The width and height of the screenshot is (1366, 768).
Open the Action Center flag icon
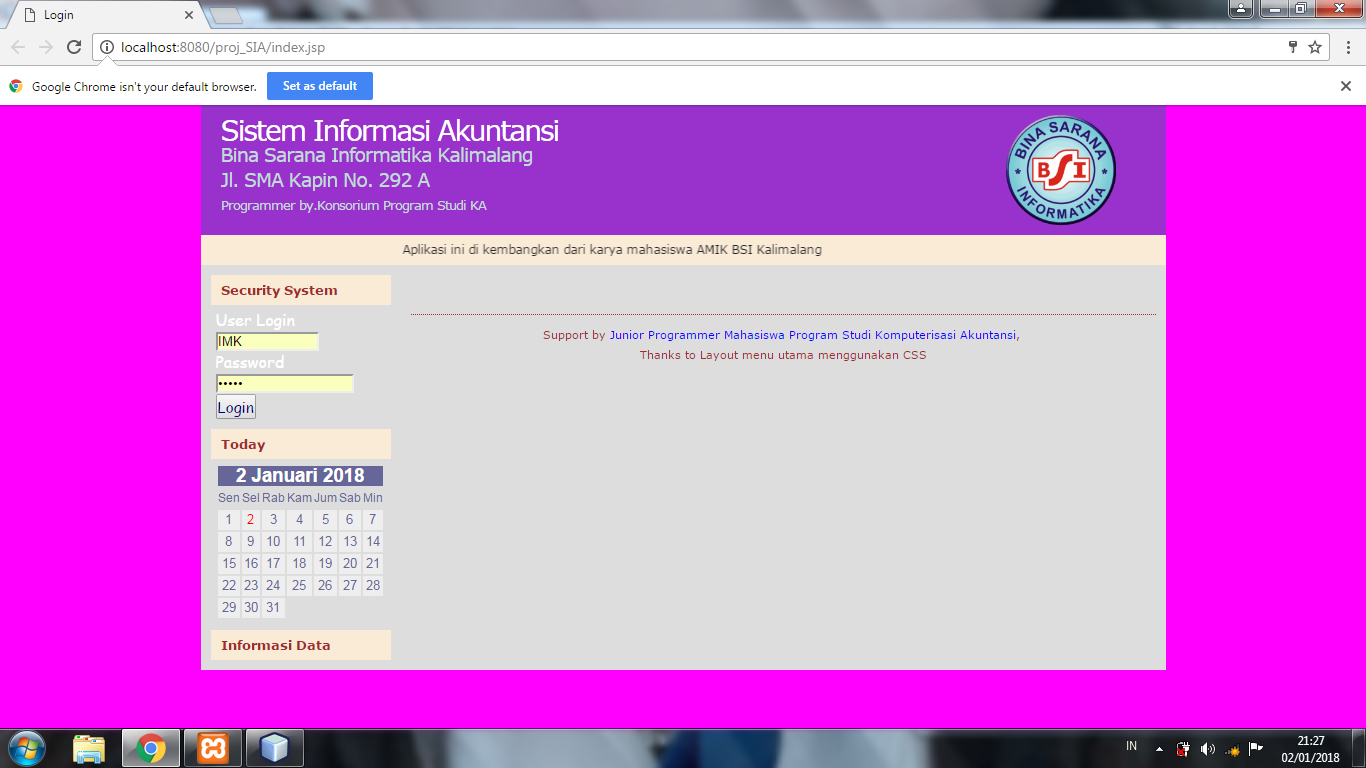(1256, 749)
